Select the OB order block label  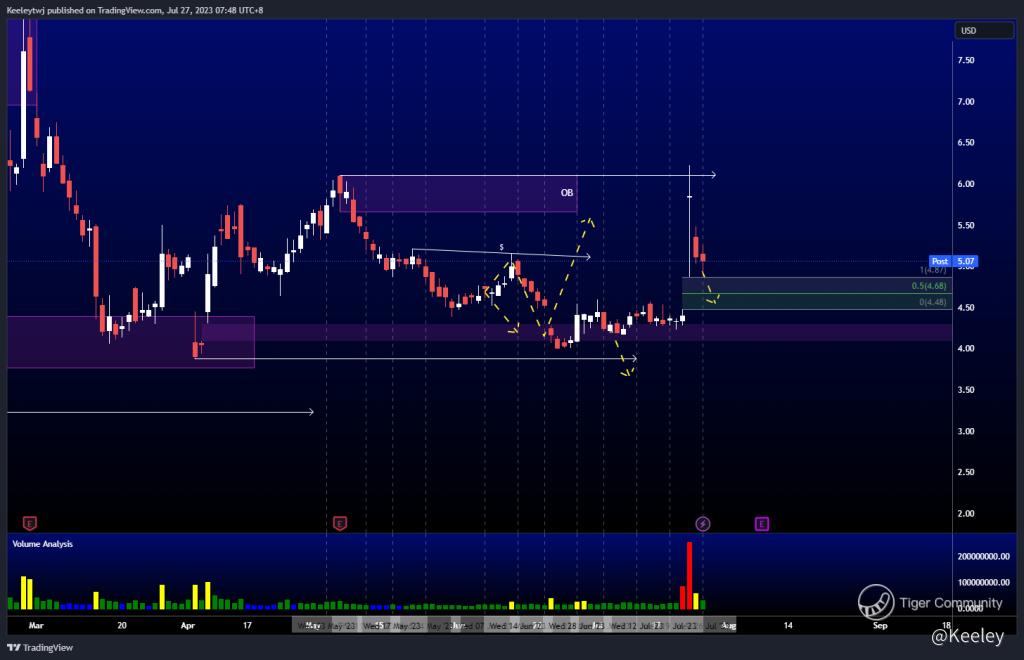click(567, 193)
